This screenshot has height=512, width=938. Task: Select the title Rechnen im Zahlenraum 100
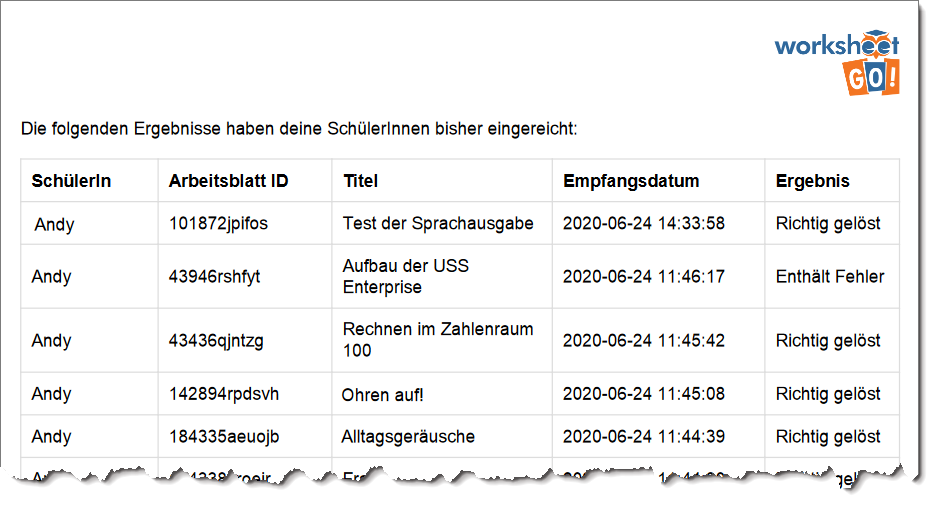pos(438,340)
